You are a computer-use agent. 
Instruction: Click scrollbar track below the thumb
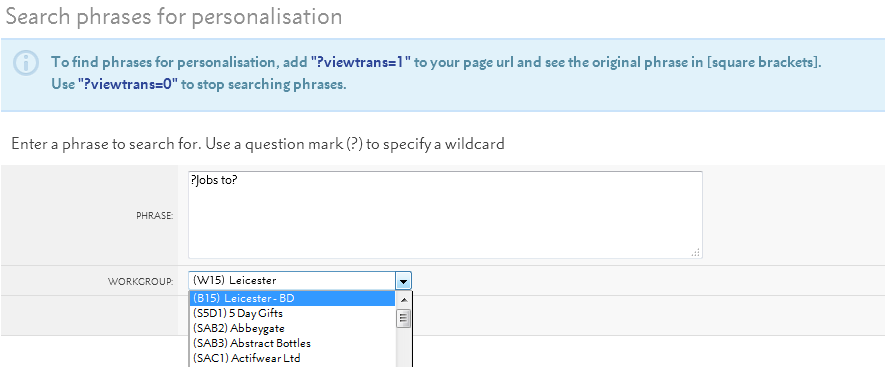[x=404, y=347]
